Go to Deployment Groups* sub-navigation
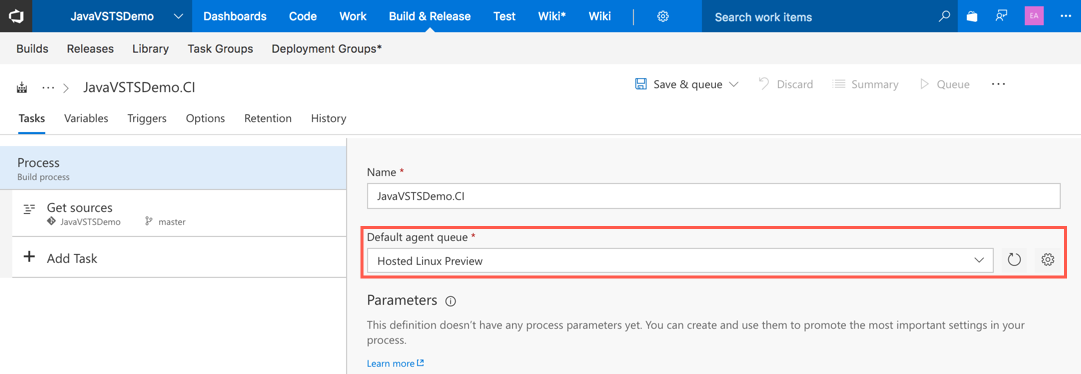Viewport: 1081px width, 374px height. tap(327, 49)
